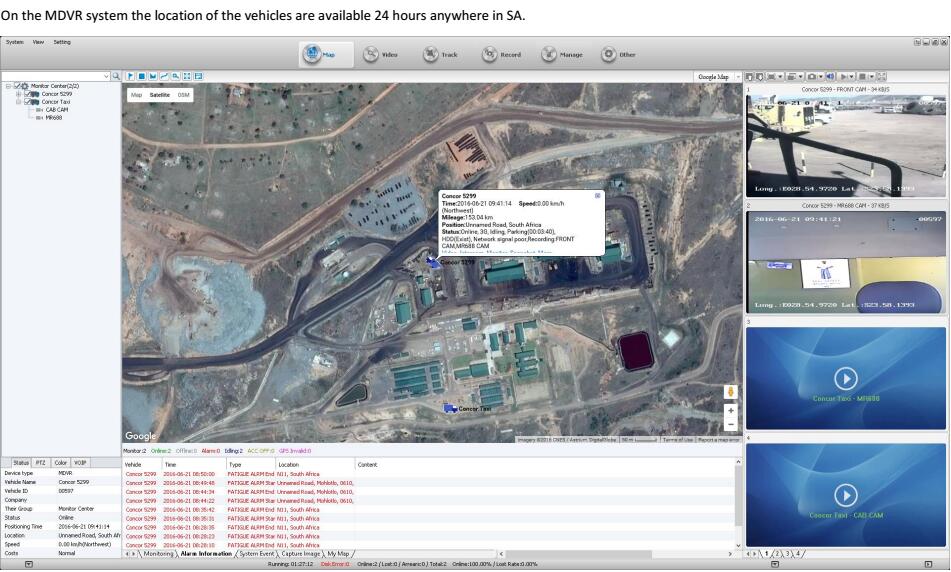The height and width of the screenshot is (572, 951).
Task: Click the play icon in video toolbar
Action: coord(844,76)
